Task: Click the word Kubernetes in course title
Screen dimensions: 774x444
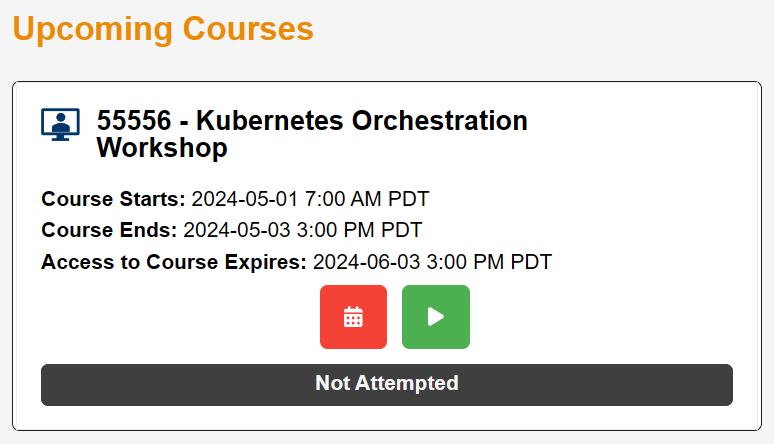Action: 270,121
